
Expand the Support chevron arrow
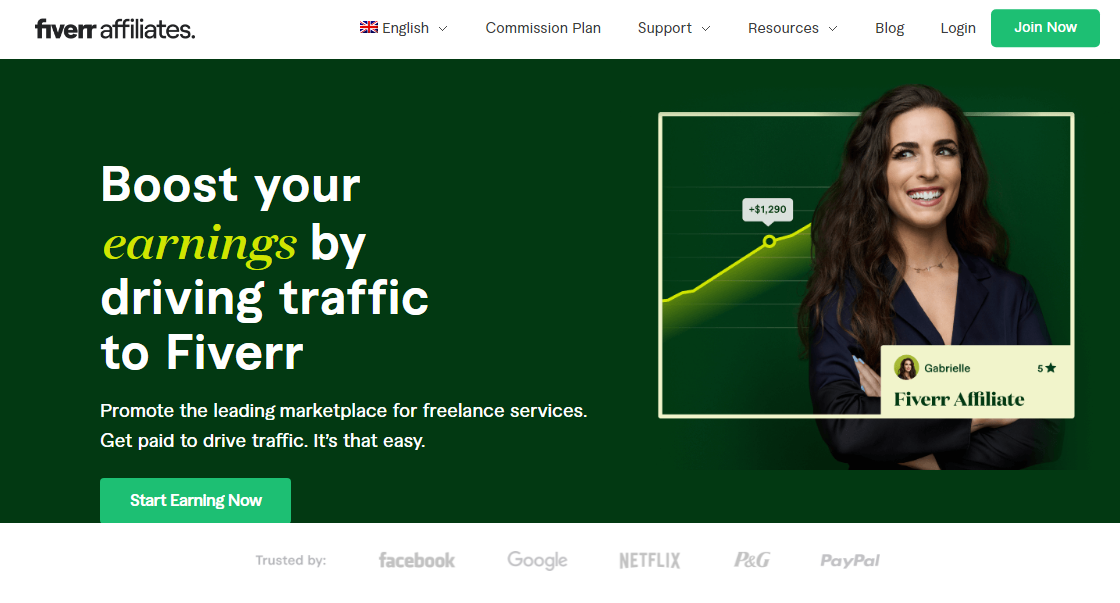[706, 29]
